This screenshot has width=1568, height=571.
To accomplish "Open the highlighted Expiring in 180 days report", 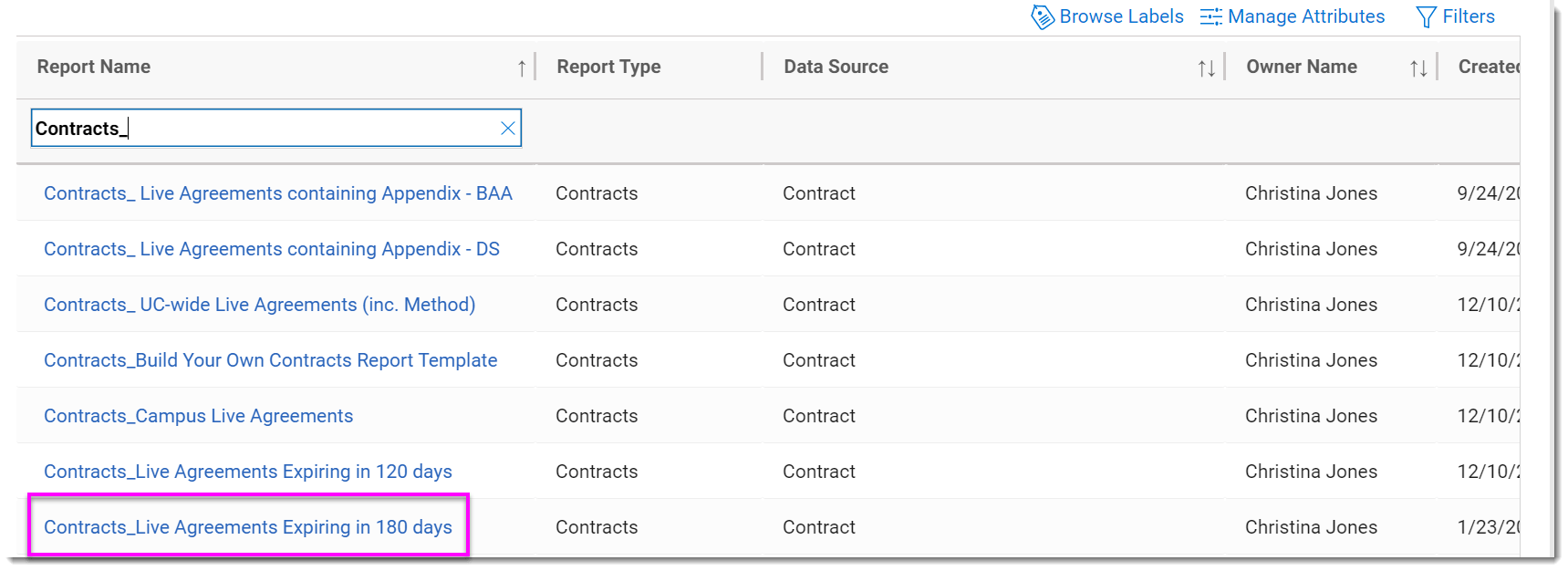I will (x=247, y=526).
